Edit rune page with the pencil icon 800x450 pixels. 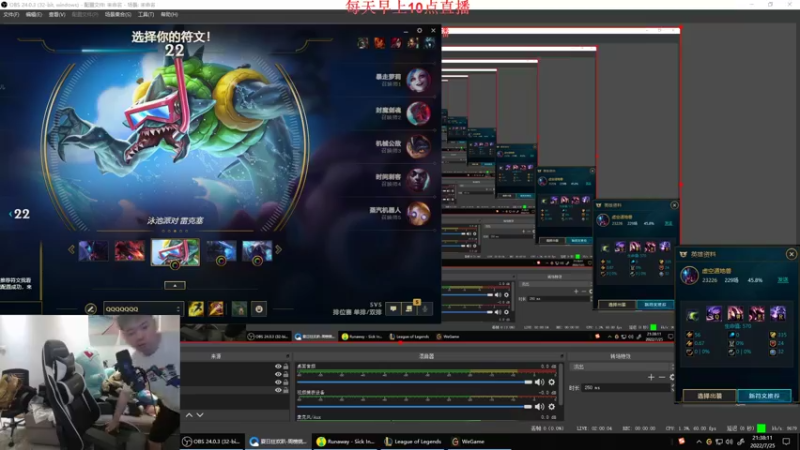point(91,309)
